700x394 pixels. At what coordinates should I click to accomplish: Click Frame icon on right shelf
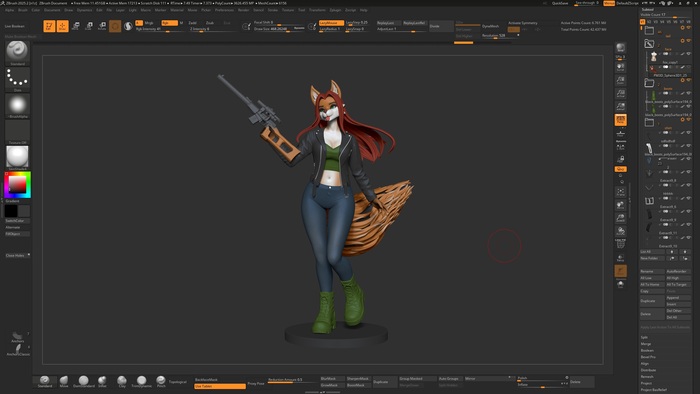point(621,192)
